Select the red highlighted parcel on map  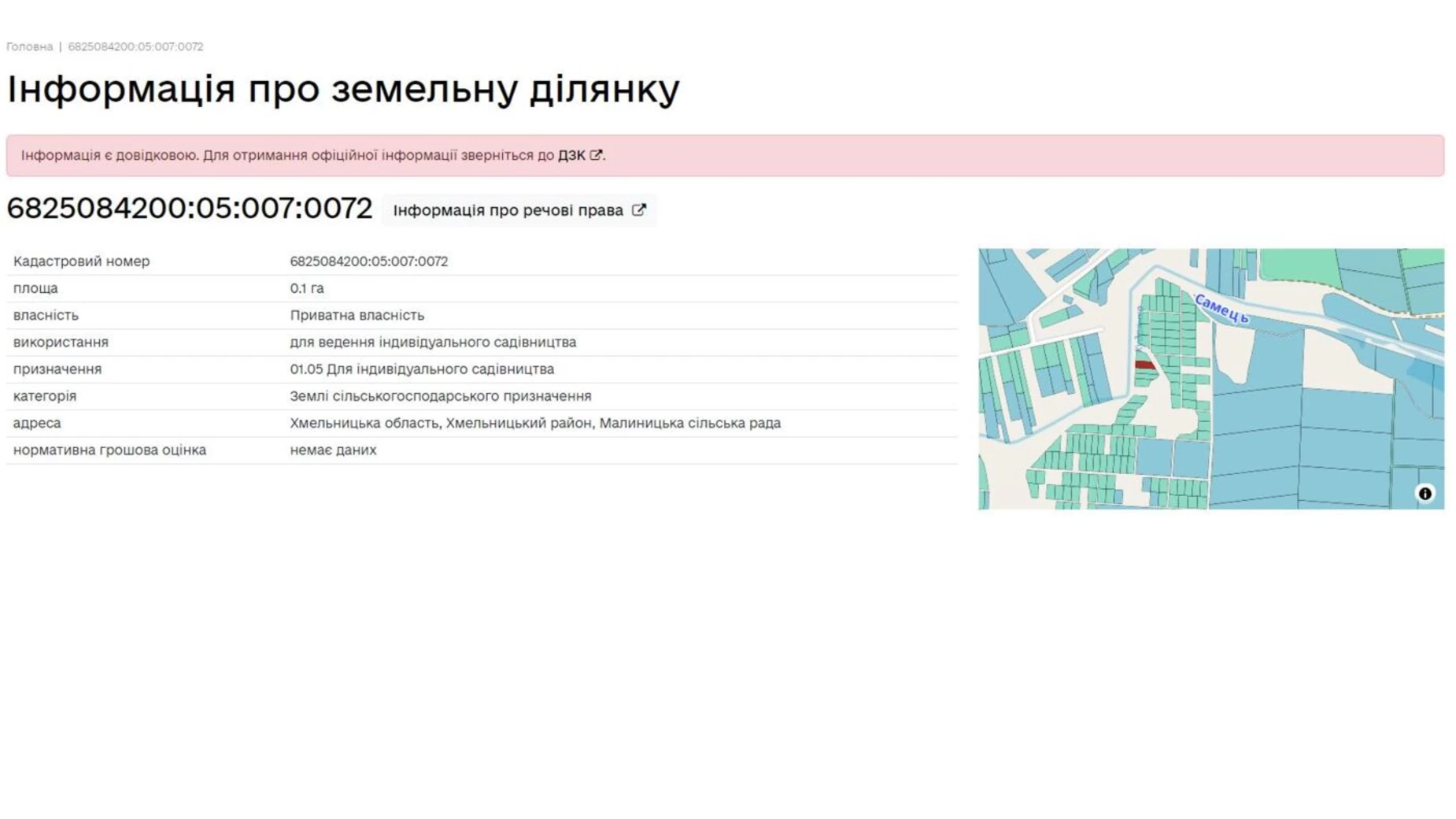[x=1145, y=365]
